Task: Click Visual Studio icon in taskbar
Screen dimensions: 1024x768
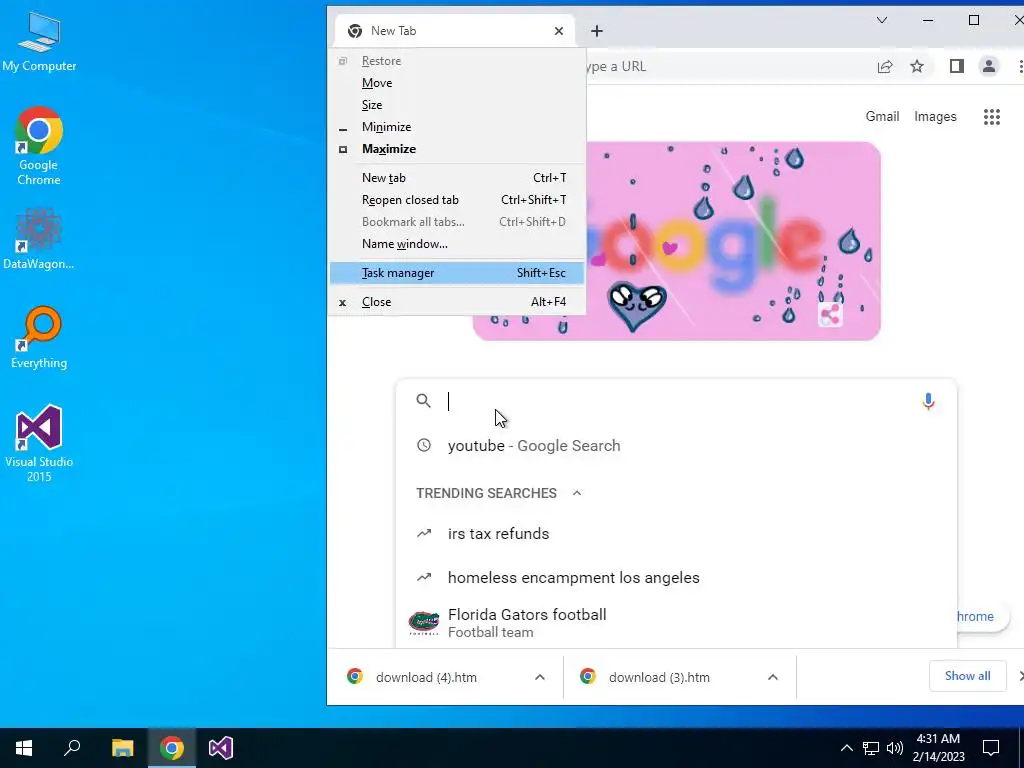Action: (x=221, y=748)
